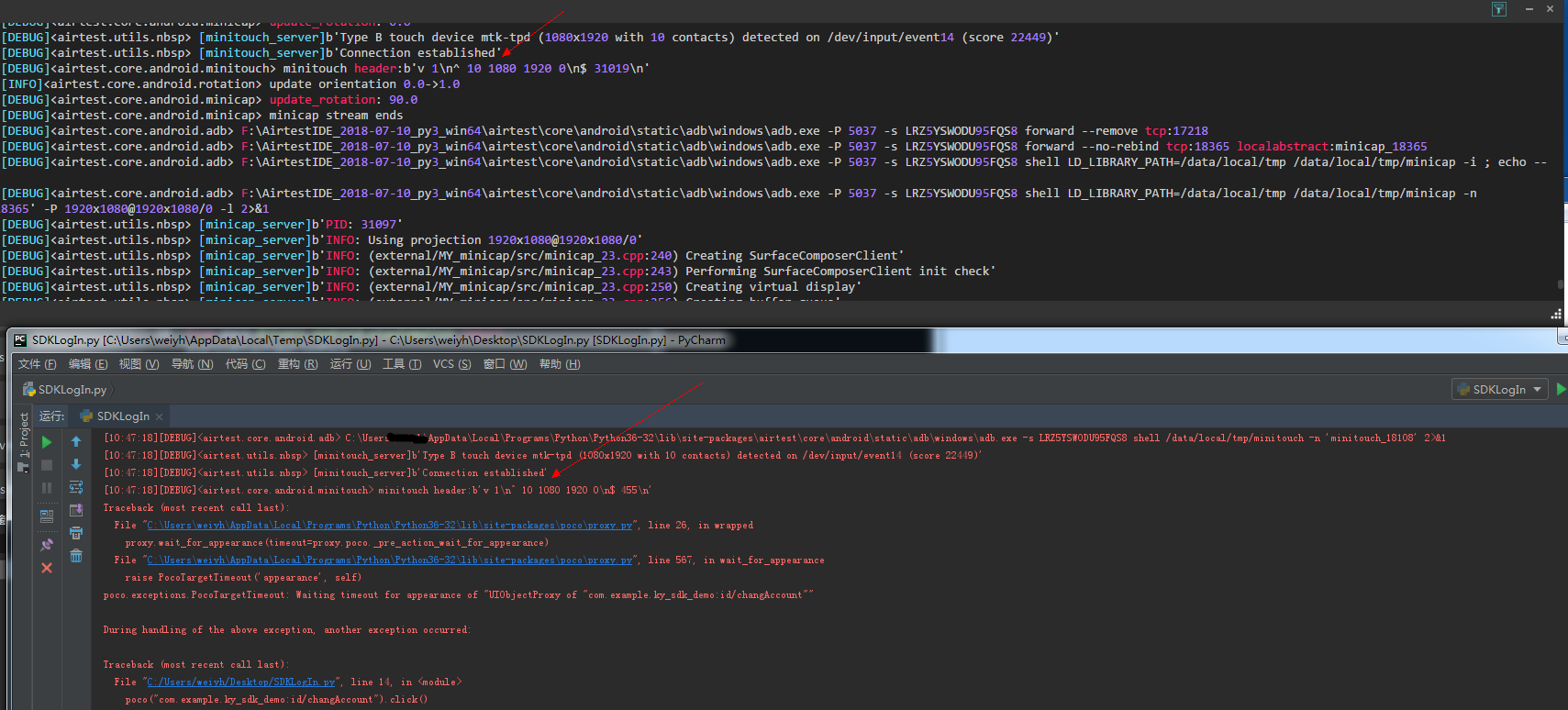The image size is (1568, 710).
Task: Open the 编辑 (E) menu
Action: pos(88,364)
